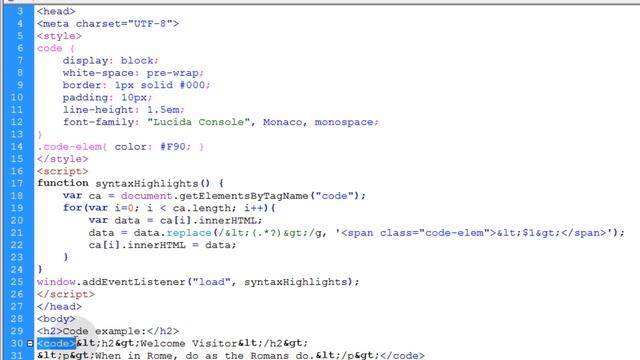
Task: Click the 'code {' selector on line 6
Action: click(56, 48)
